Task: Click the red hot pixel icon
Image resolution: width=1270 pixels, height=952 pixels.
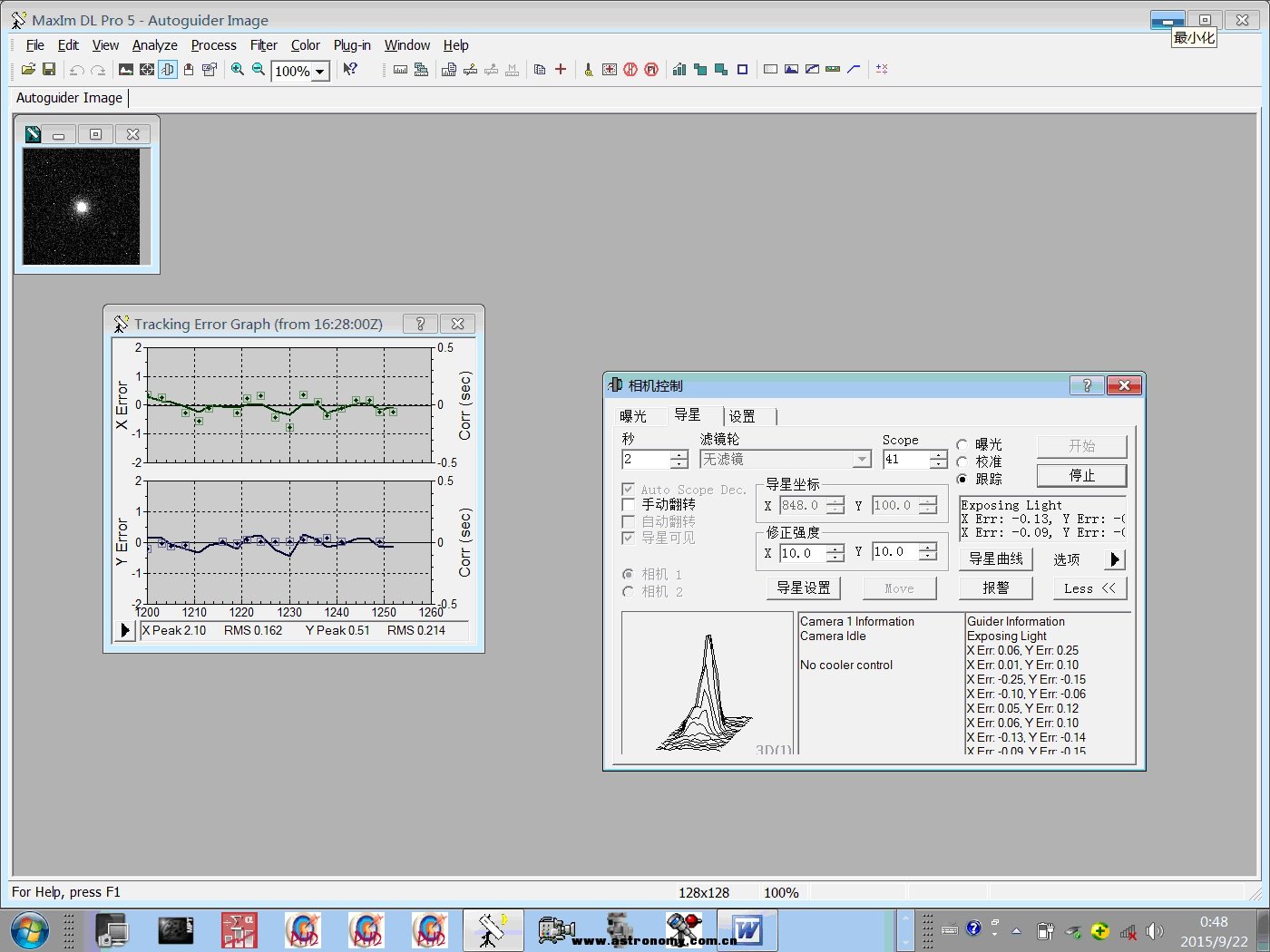Action: (610, 70)
